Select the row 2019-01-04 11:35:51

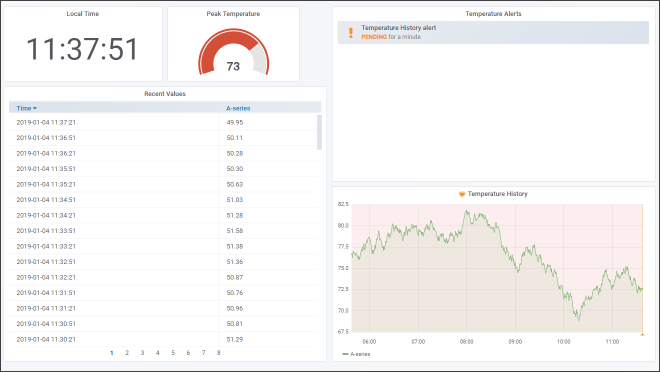(163, 169)
